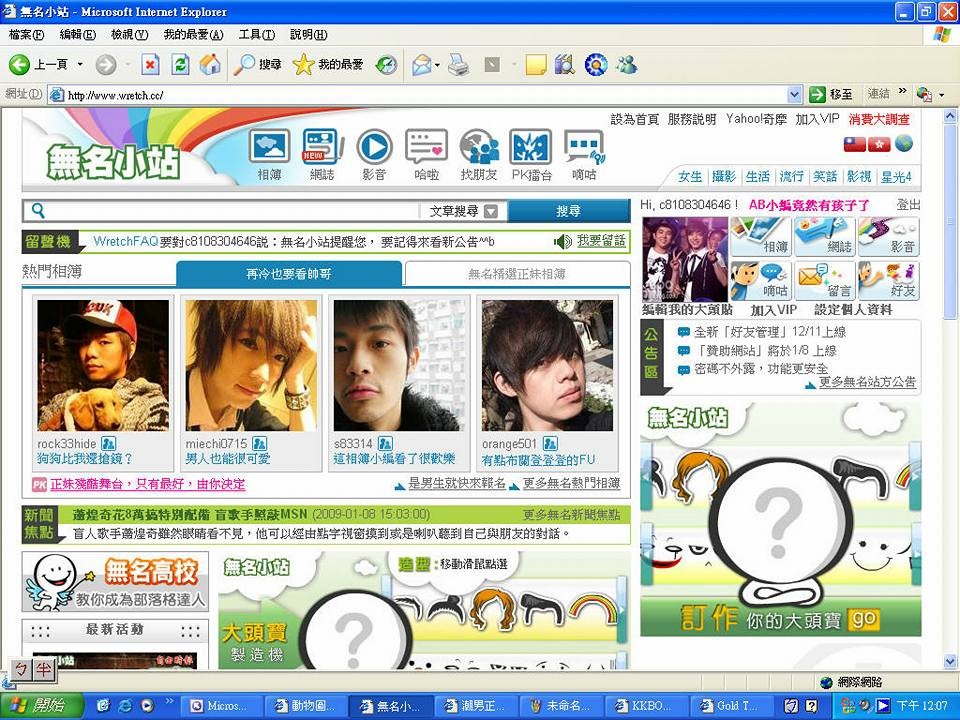Click the IE Refresh toolbar icon
The image size is (960, 720).
pos(180,65)
